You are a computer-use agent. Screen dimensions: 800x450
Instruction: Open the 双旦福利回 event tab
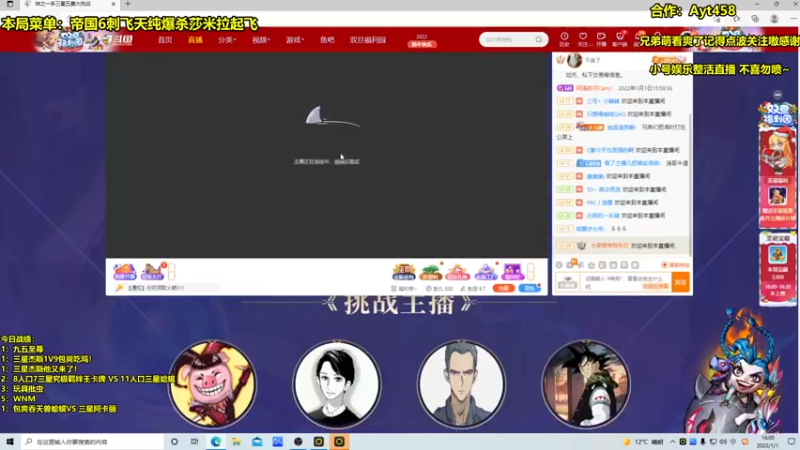click(368, 40)
